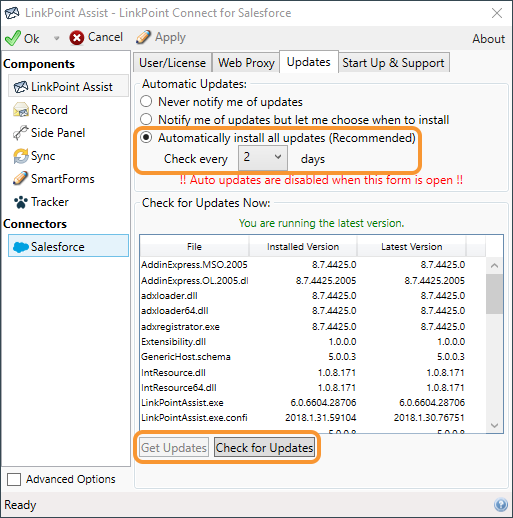Image resolution: width=513 pixels, height=518 pixels.
Task: Click the file list scroll up arrow
Action: tap(494, 266)
